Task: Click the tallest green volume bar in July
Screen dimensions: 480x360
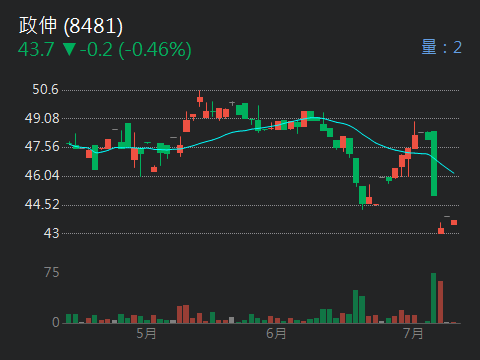Action: pyautogui.click(x=433, y=298)
